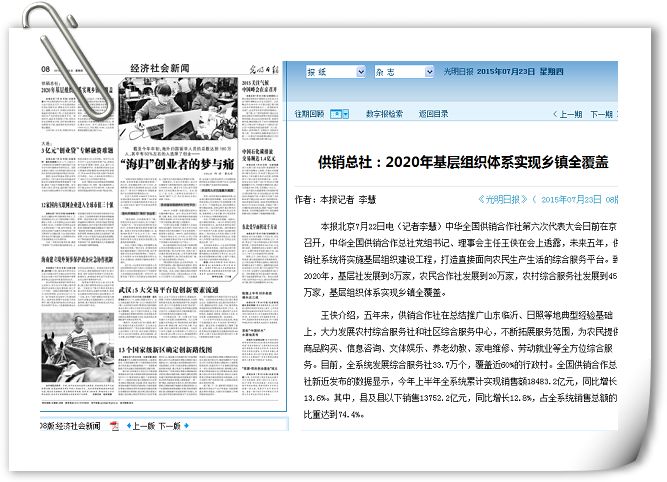667x482 pixels.
Task: Click the 08版:经济社会新闻 page label
Action: [x=70, y=426]
